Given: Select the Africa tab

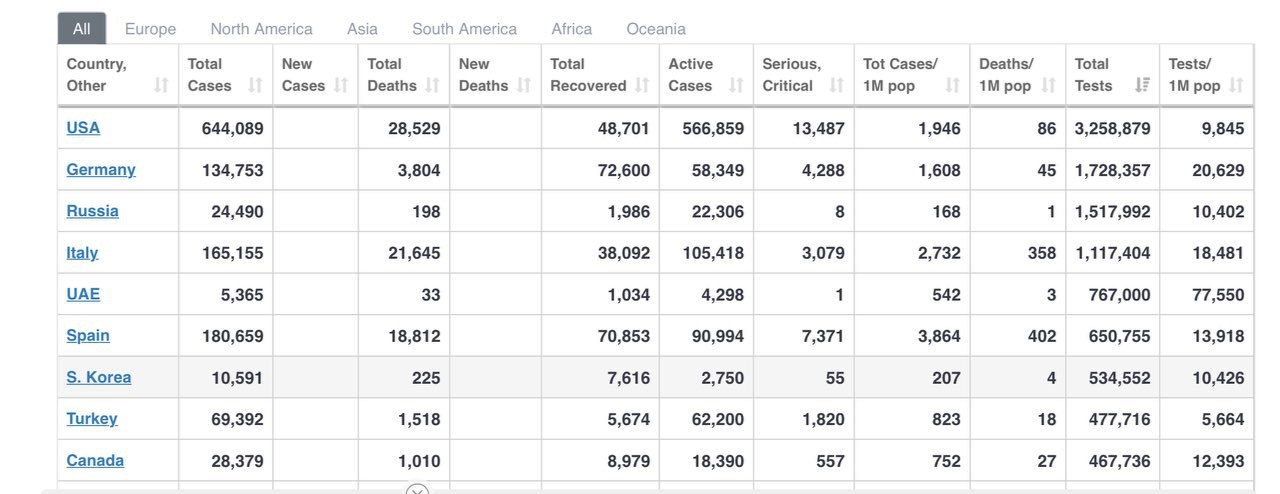Looking at the screenshot, I should (572, 29).
